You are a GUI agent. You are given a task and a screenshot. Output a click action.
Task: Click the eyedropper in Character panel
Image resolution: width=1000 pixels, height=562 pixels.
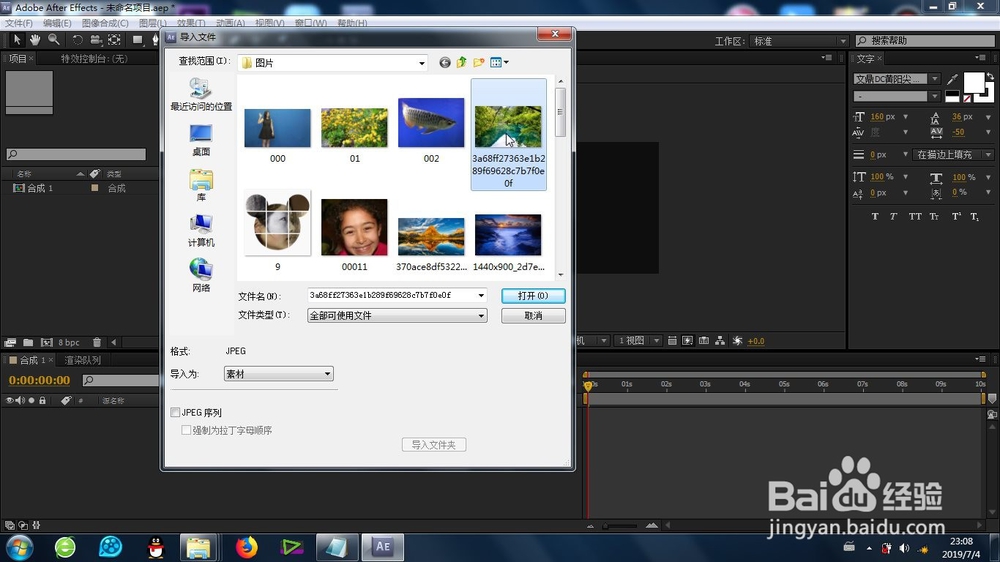[952, 79]
